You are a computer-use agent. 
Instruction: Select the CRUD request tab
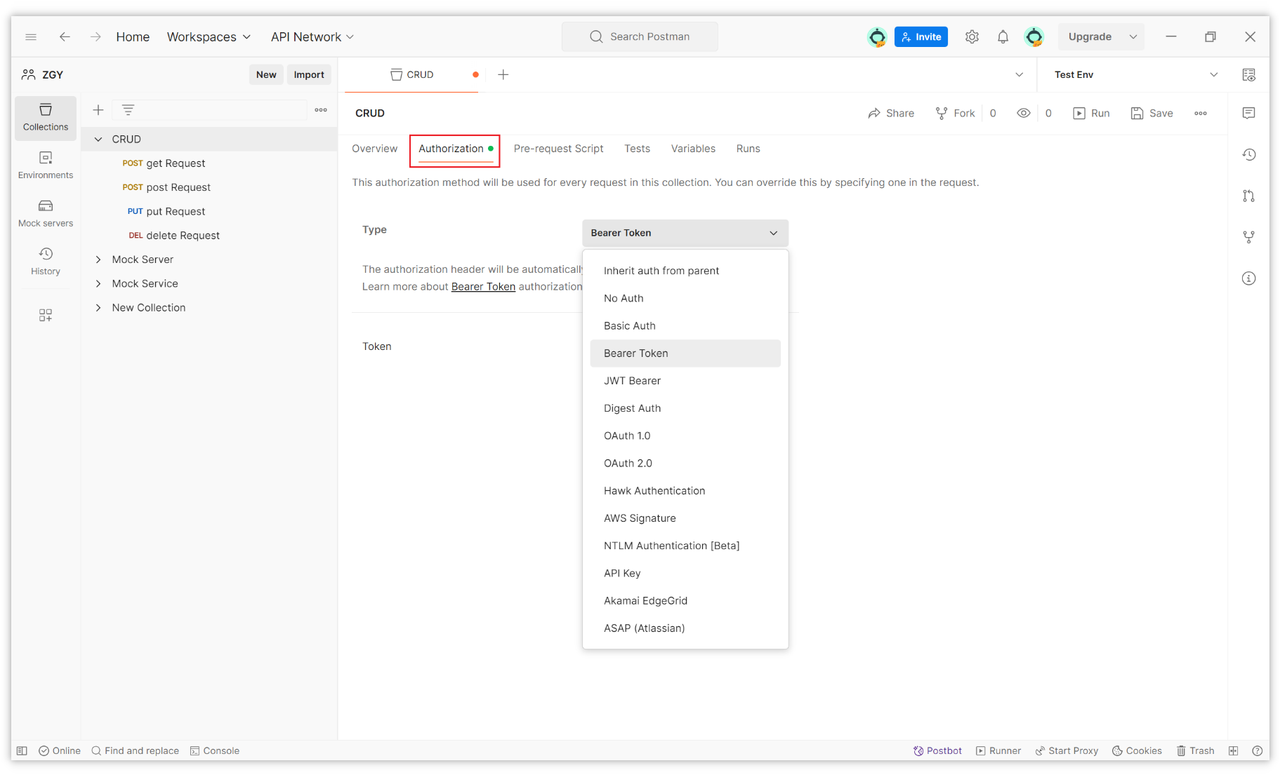(412, 75)
